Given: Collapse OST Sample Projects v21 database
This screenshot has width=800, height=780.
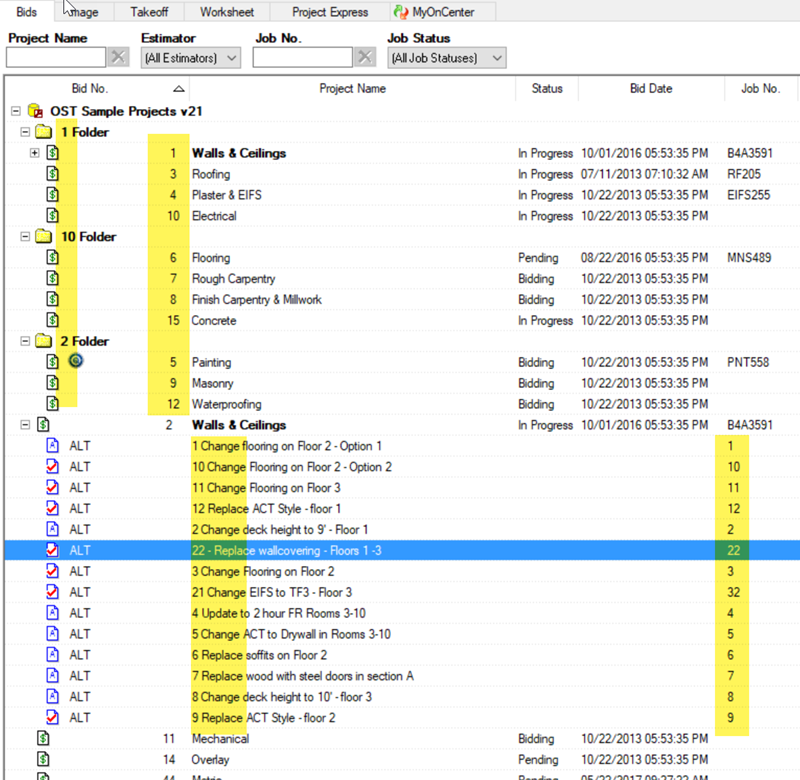Looking at the screenshot, I should point(16,111).
